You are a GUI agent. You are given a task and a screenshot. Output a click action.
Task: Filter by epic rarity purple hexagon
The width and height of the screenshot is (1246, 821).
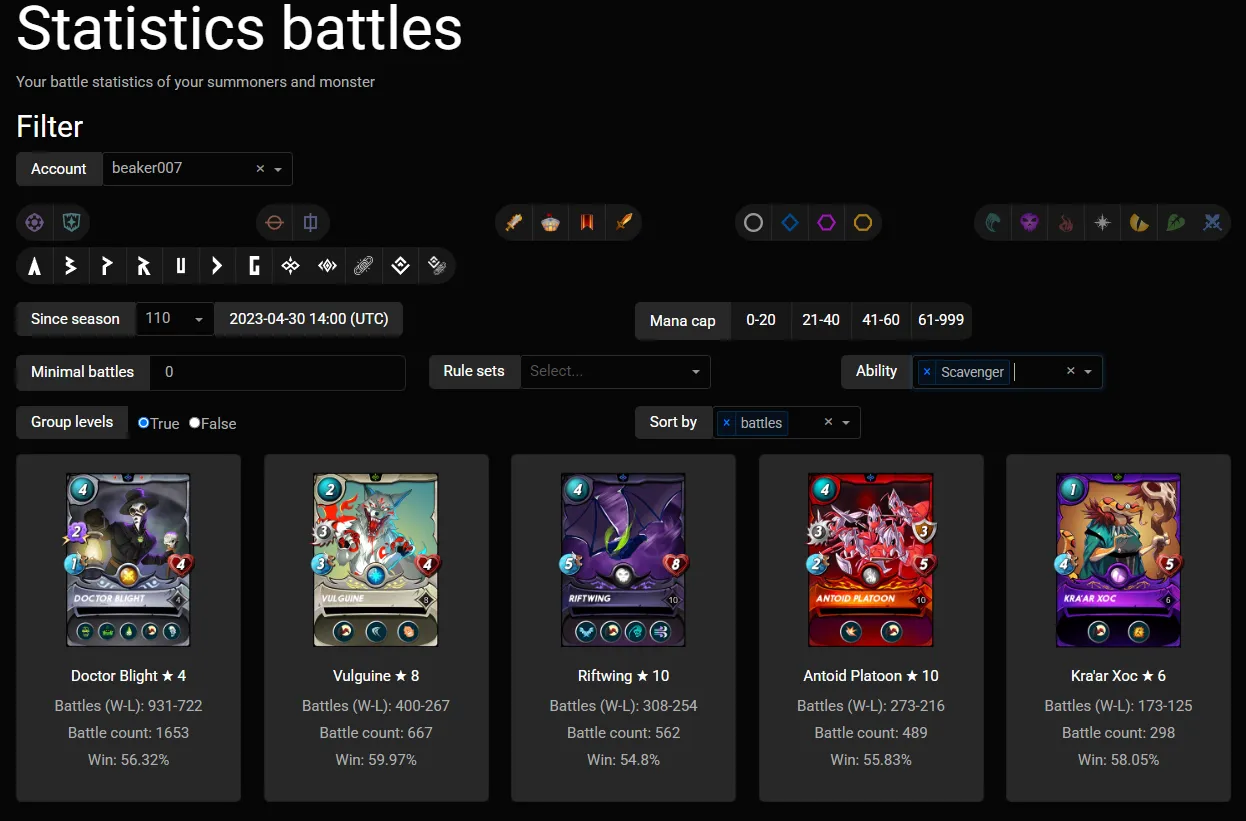826,222
